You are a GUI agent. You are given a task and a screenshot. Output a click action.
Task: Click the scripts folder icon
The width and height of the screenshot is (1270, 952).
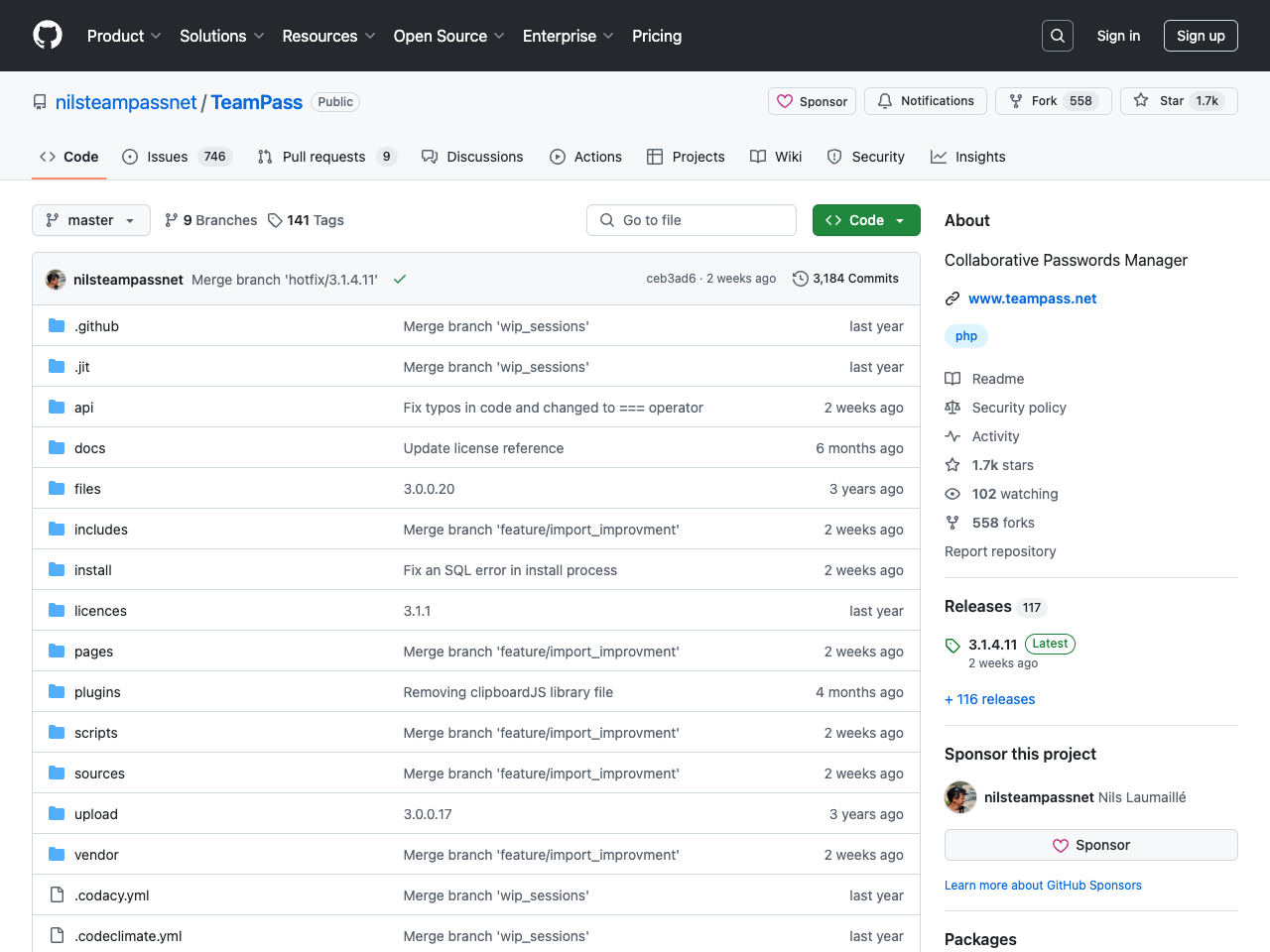point(57,732)
